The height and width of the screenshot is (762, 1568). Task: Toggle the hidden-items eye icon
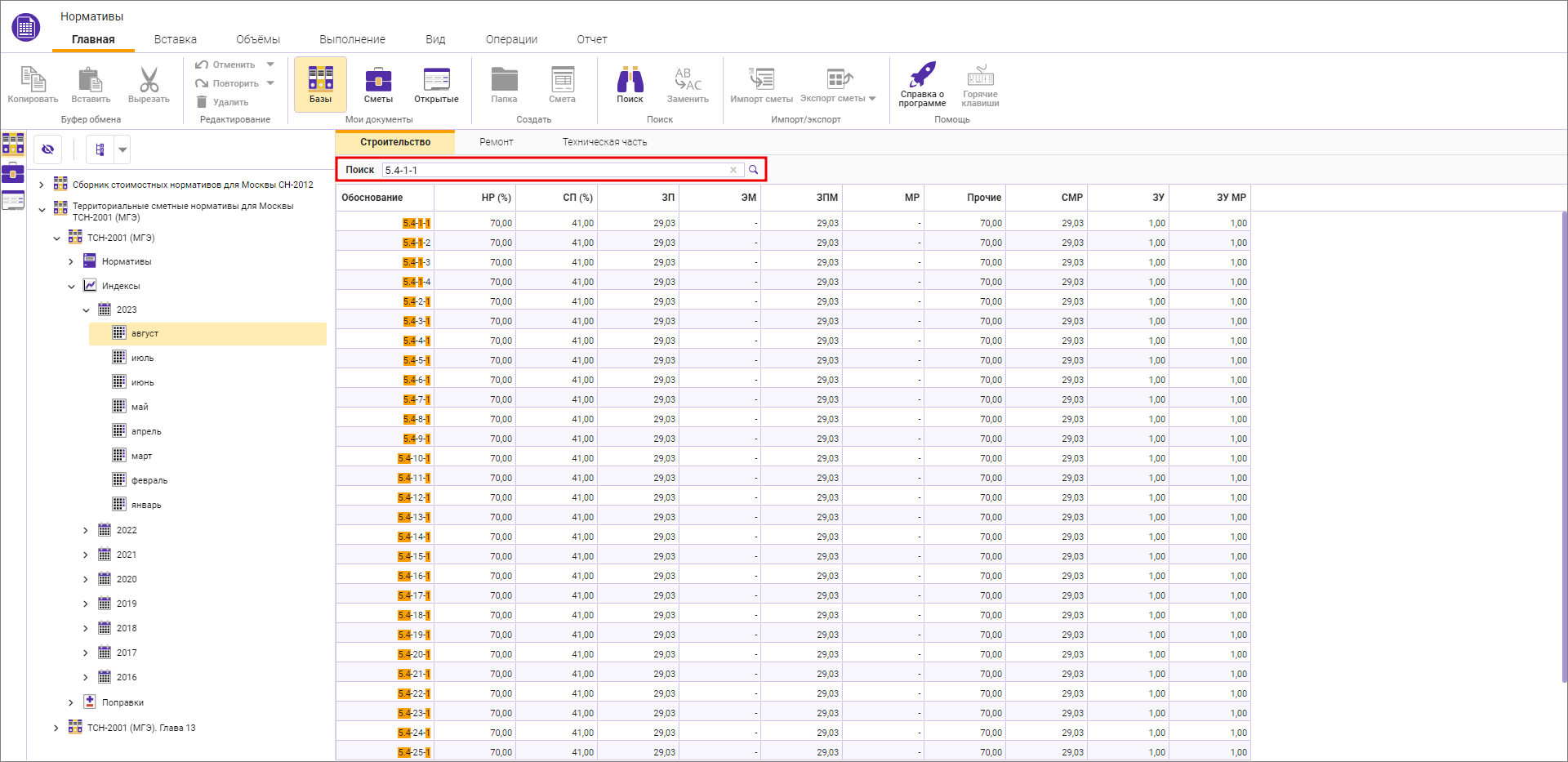[x=48, y=149]
